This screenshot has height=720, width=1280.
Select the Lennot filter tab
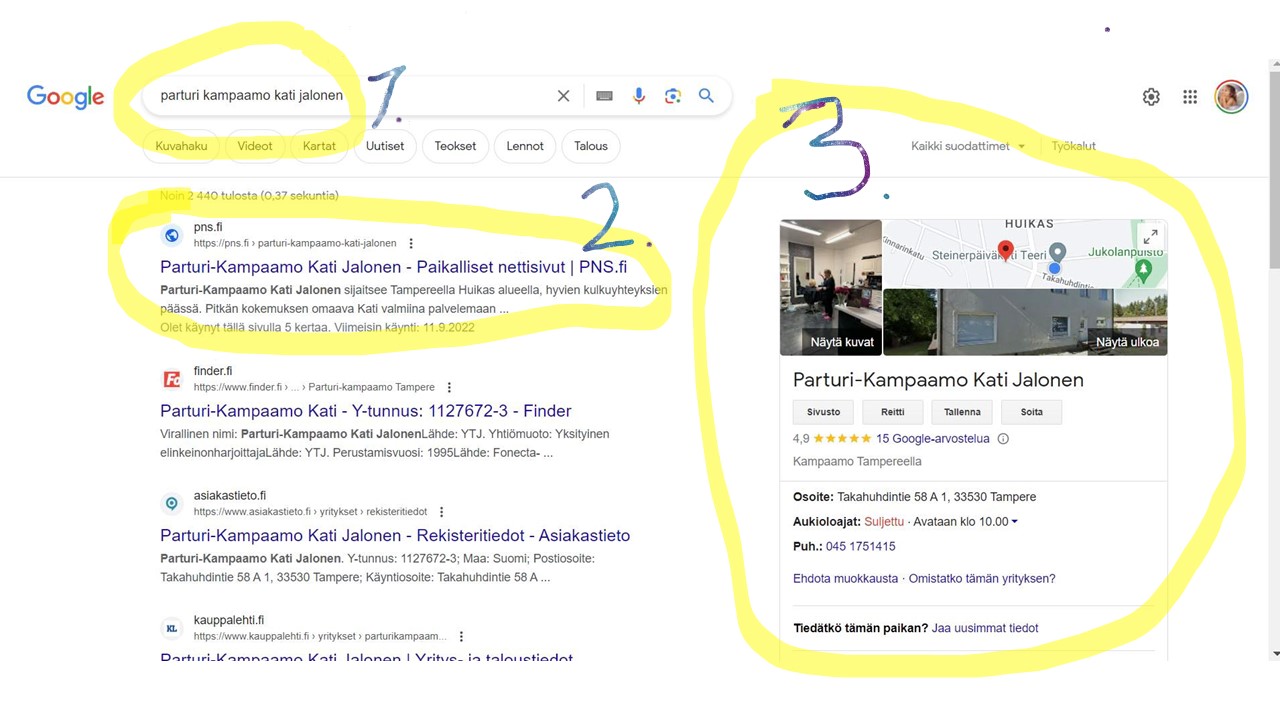[x=525, y=146]
